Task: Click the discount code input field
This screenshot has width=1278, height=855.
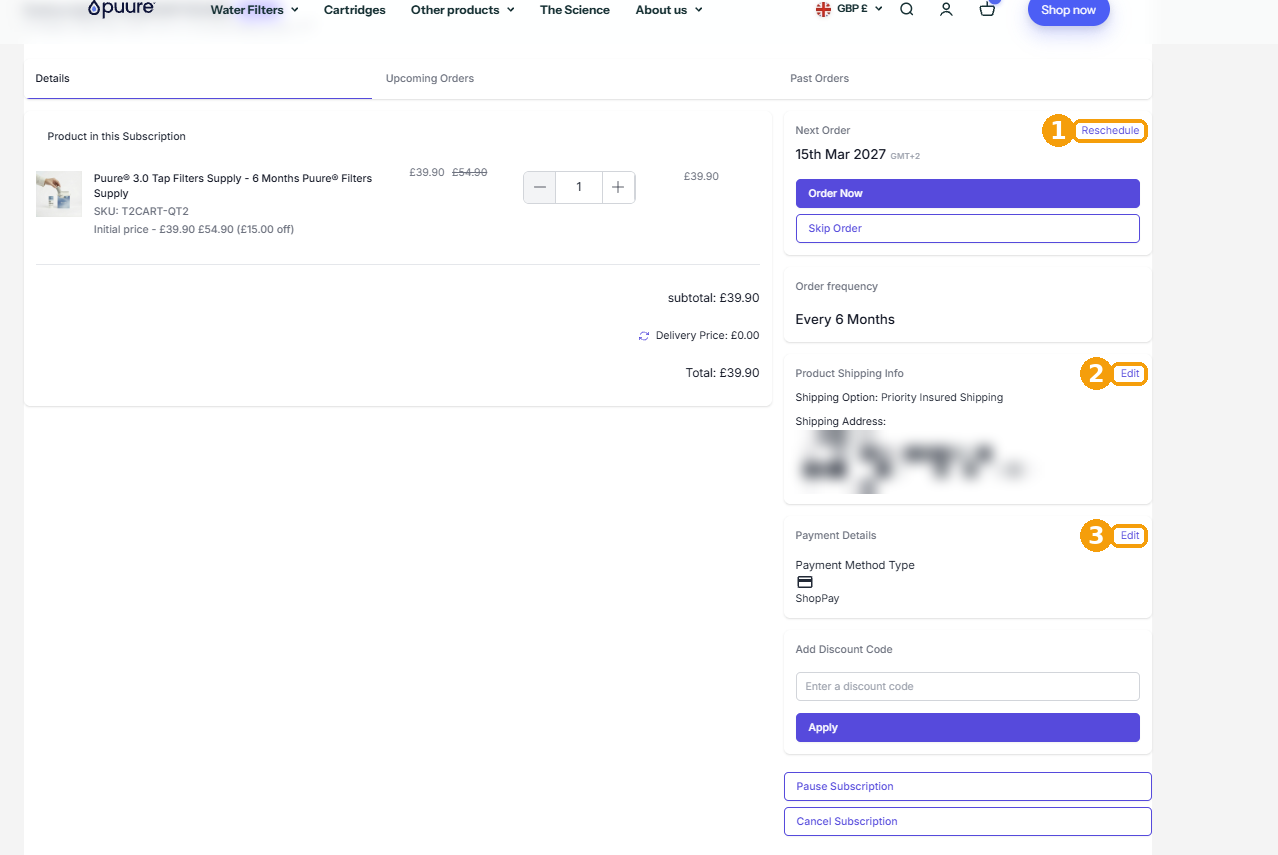Action: [968, 686]
